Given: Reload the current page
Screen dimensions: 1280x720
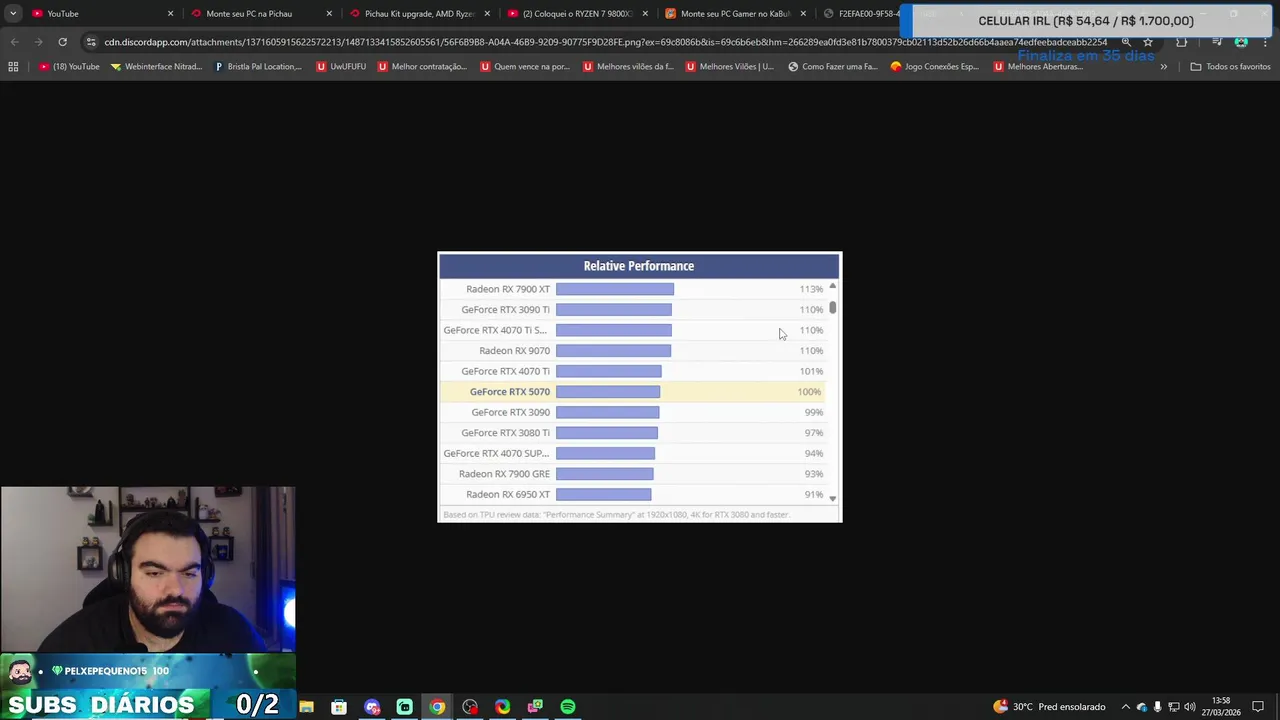Looking at the screenshot, I should (62, 42).
